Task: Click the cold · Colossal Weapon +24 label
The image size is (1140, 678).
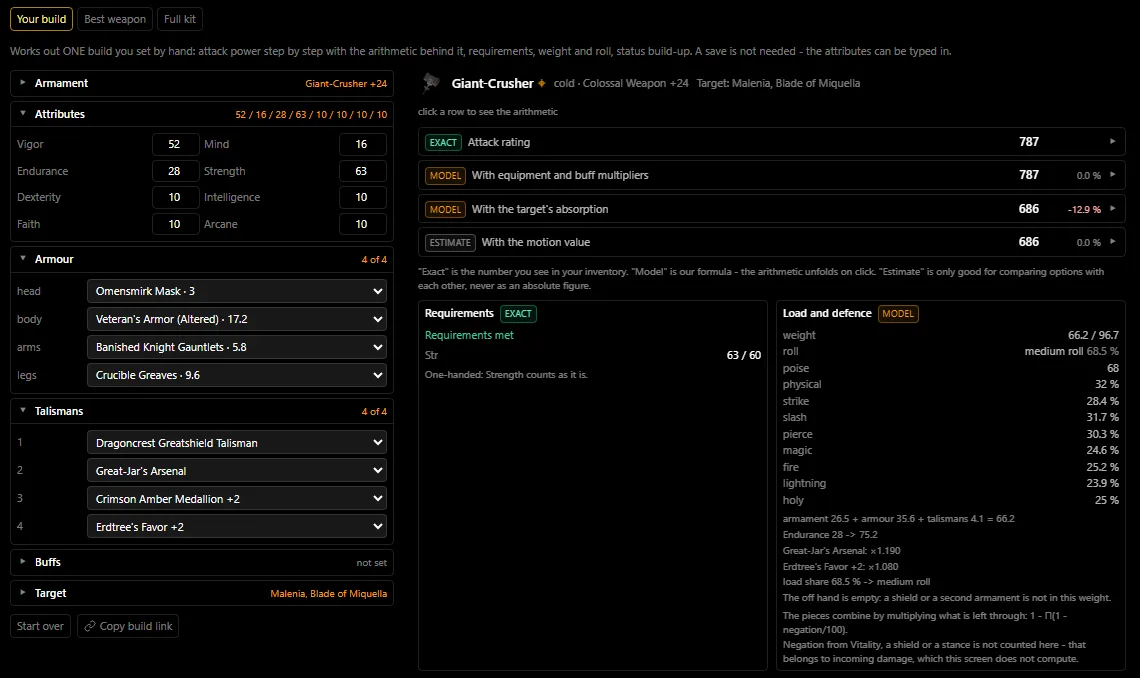Action: pyautogui.click(x=621, y=84)
